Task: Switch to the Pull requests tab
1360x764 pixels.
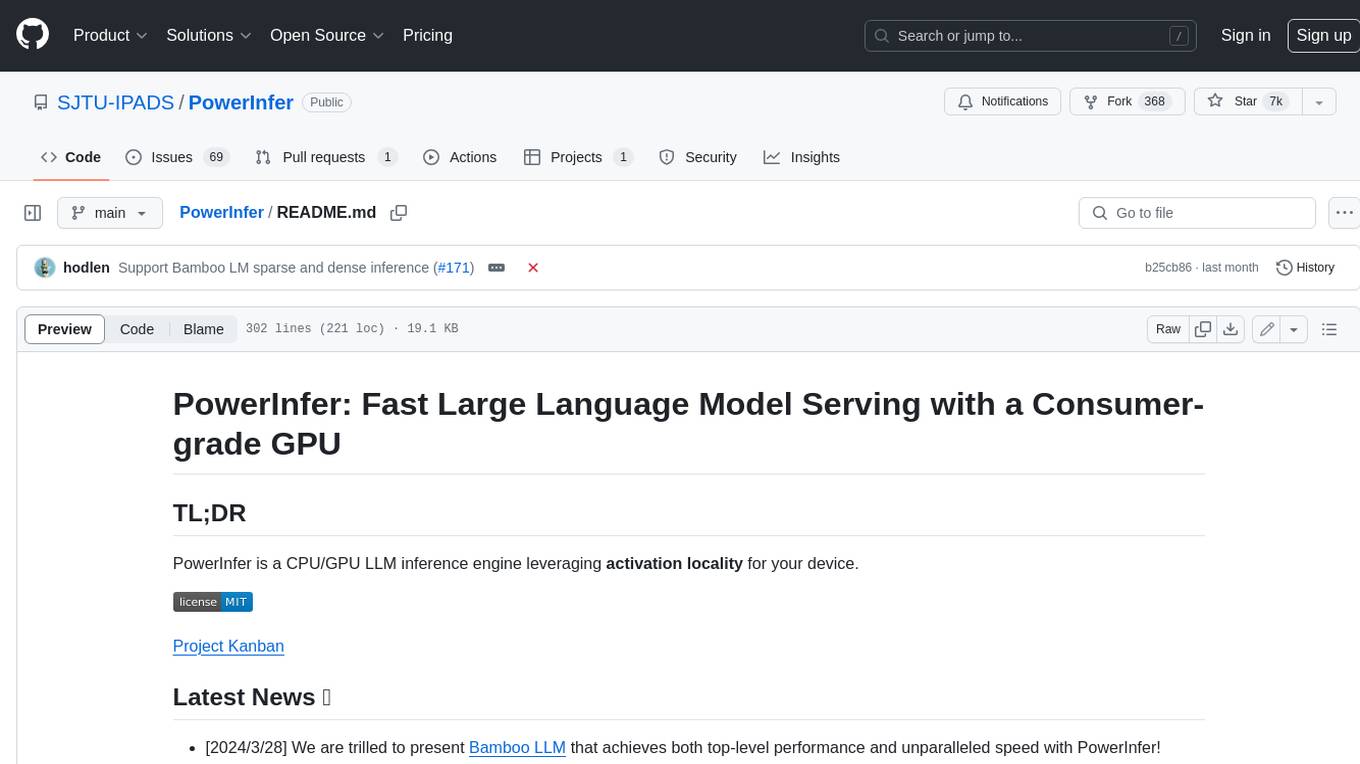Action: pos(326,157)
